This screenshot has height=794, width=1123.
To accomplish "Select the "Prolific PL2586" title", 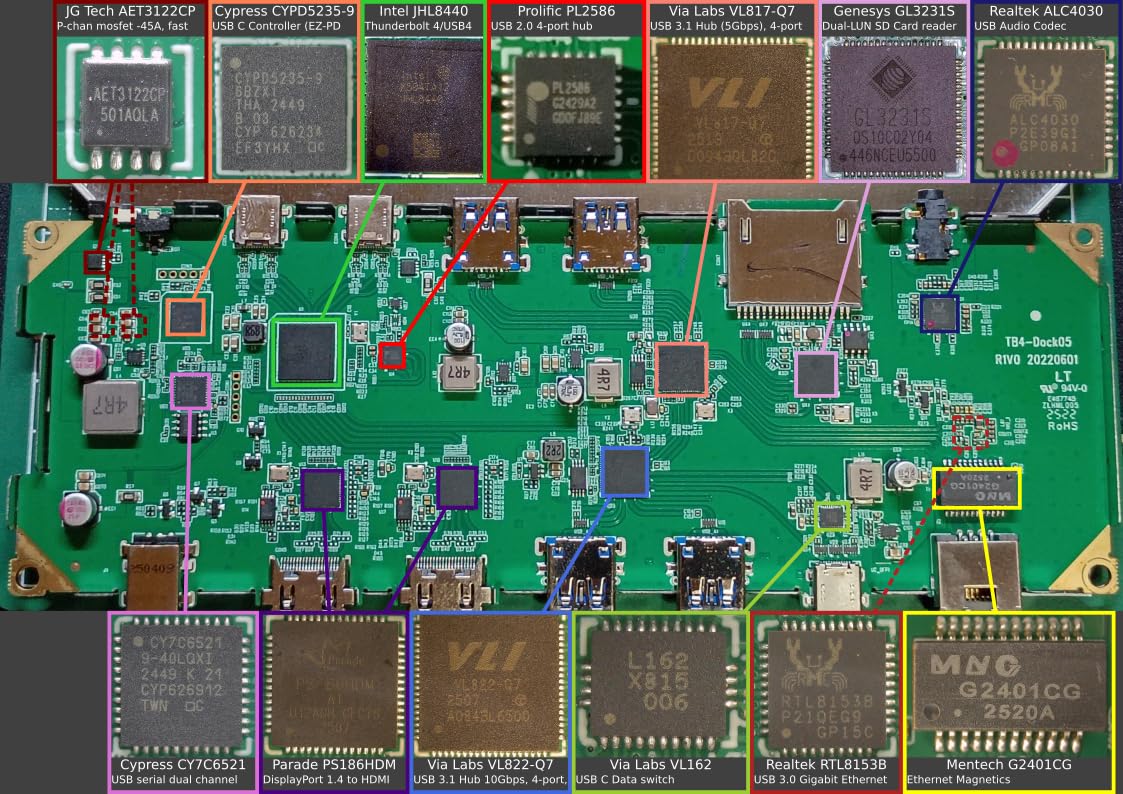I will pyautogui.click(x=567, y=11).
